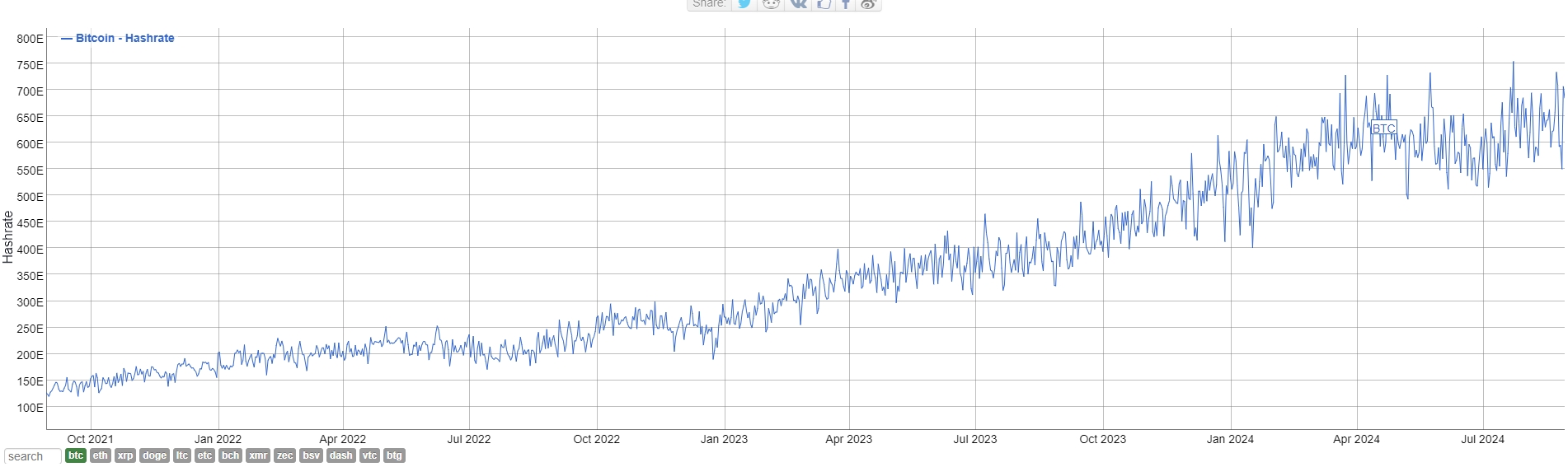The width and height of the screenshot is (1568, 467).
Task: Share chart on Facebook
Action: [x=846, y=4]
